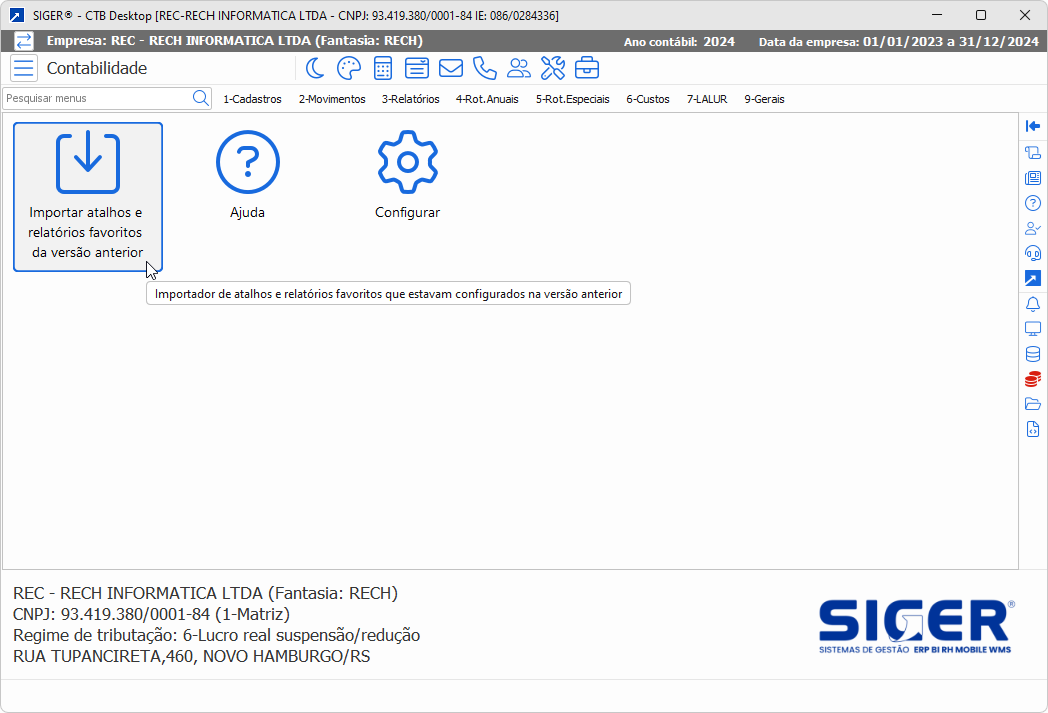Click the sidebar help question icon
The width and height of the screenshot is (1048, 713).
pyautogui.click(x=1033, y=203)
